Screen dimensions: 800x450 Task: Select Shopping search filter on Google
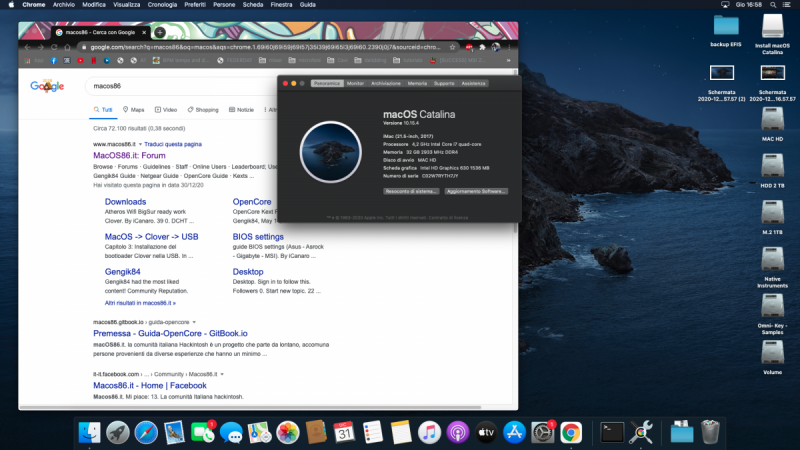point(203,110)
